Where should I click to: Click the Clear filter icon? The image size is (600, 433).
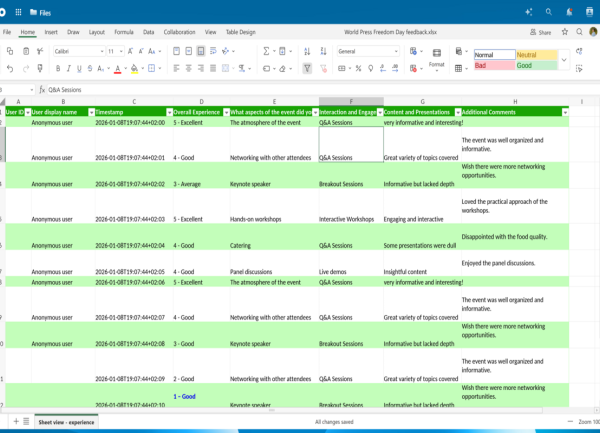(323, 68)
